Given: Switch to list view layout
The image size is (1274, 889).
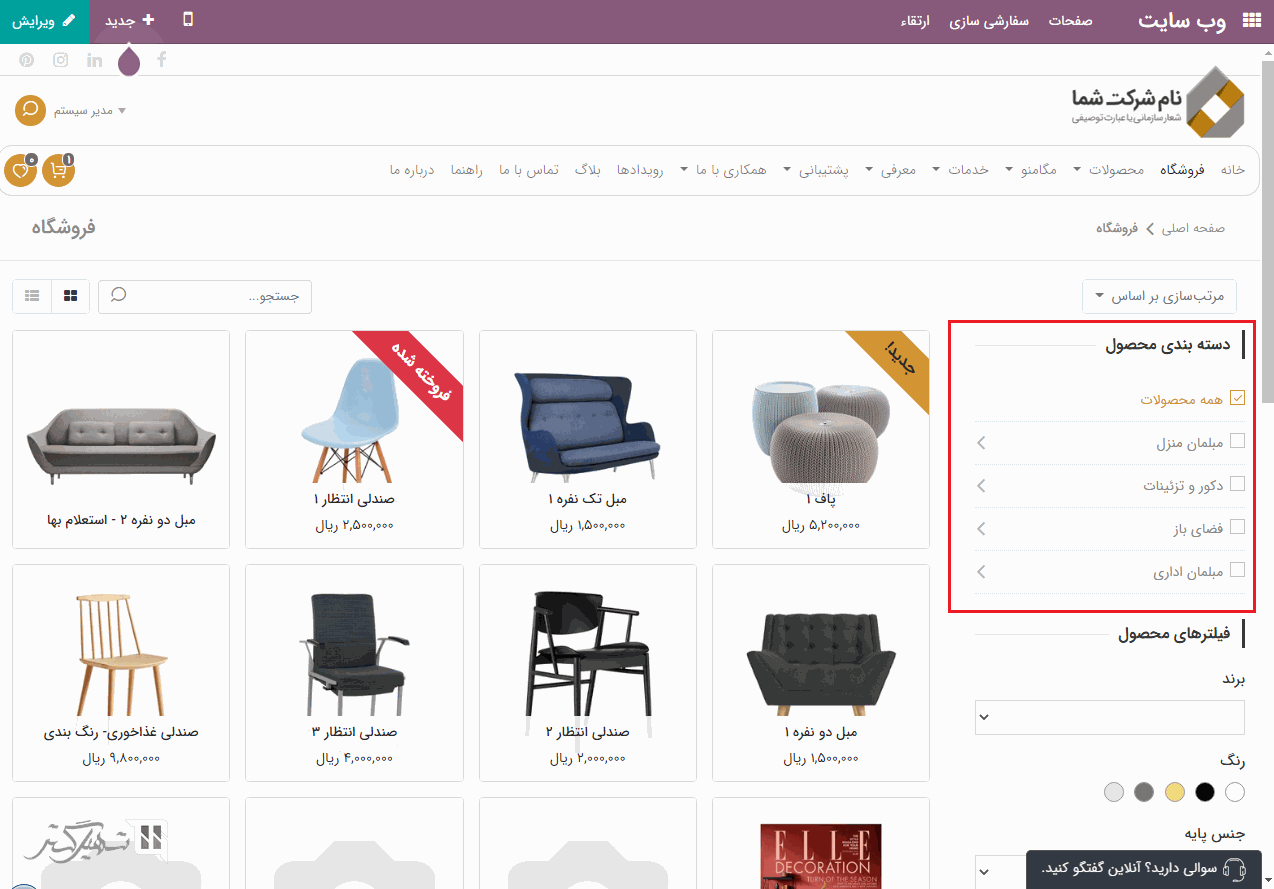Looking at the screenshot, I should coord(32,296).
